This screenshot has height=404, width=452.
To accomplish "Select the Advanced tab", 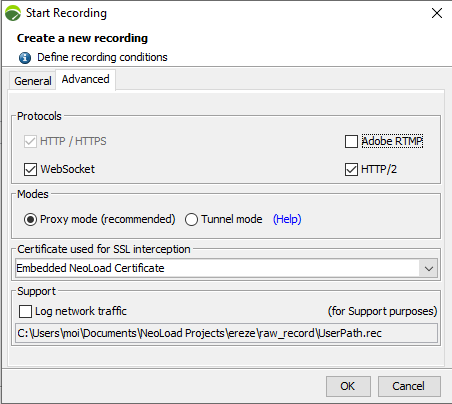I will tap(86, 80).
